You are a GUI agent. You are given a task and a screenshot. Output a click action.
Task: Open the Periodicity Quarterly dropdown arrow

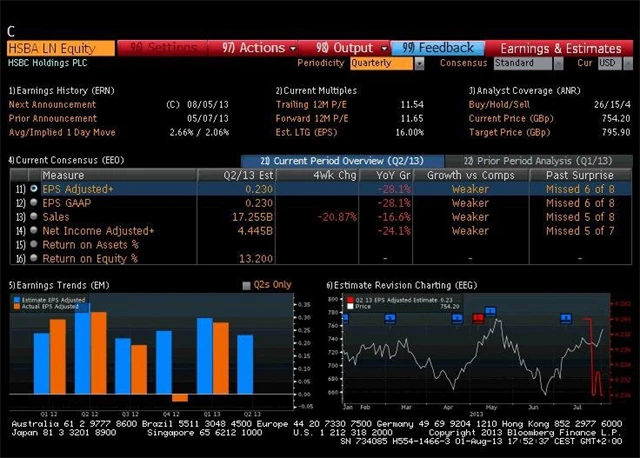click(419, 63)
